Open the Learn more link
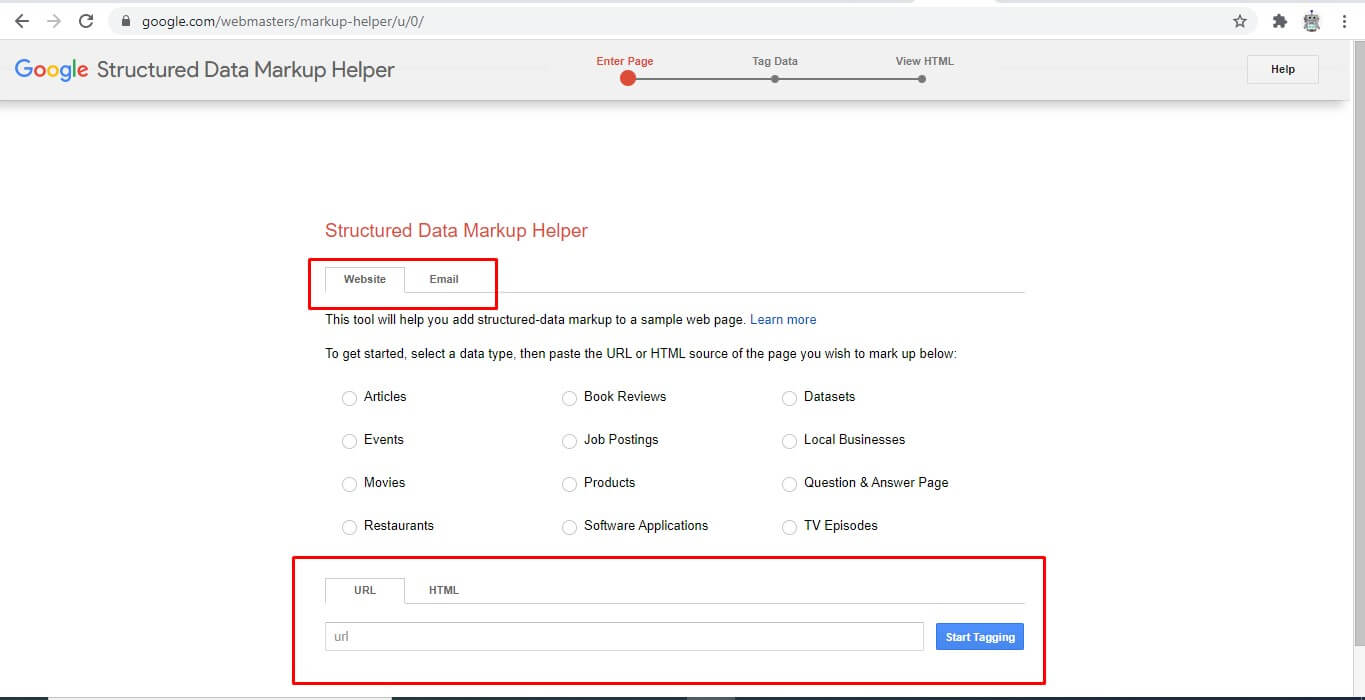Viewport: 1365px width, 700px height. (783, 319)
